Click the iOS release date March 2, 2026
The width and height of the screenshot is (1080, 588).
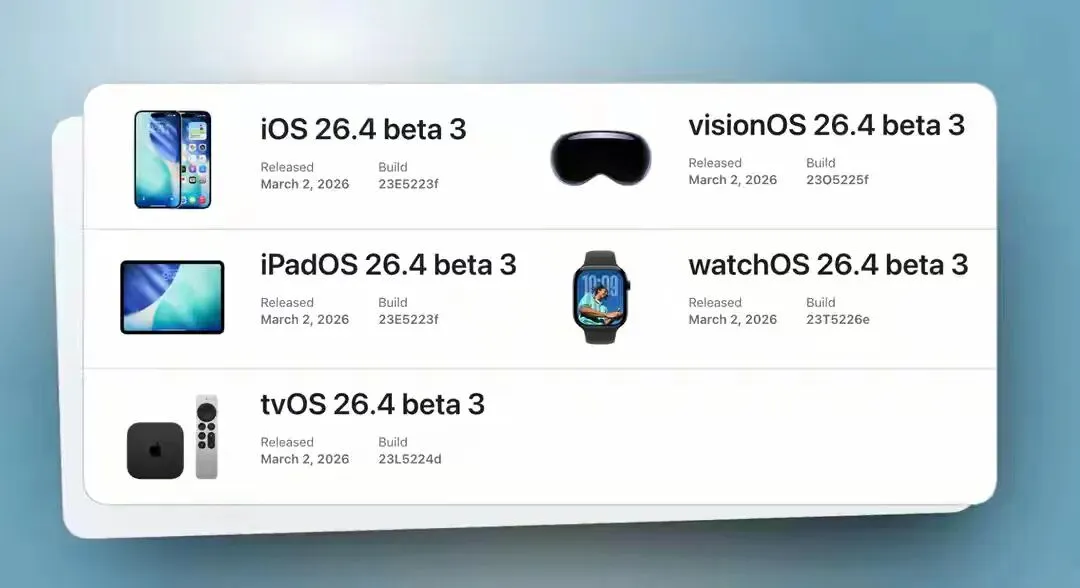304,184
